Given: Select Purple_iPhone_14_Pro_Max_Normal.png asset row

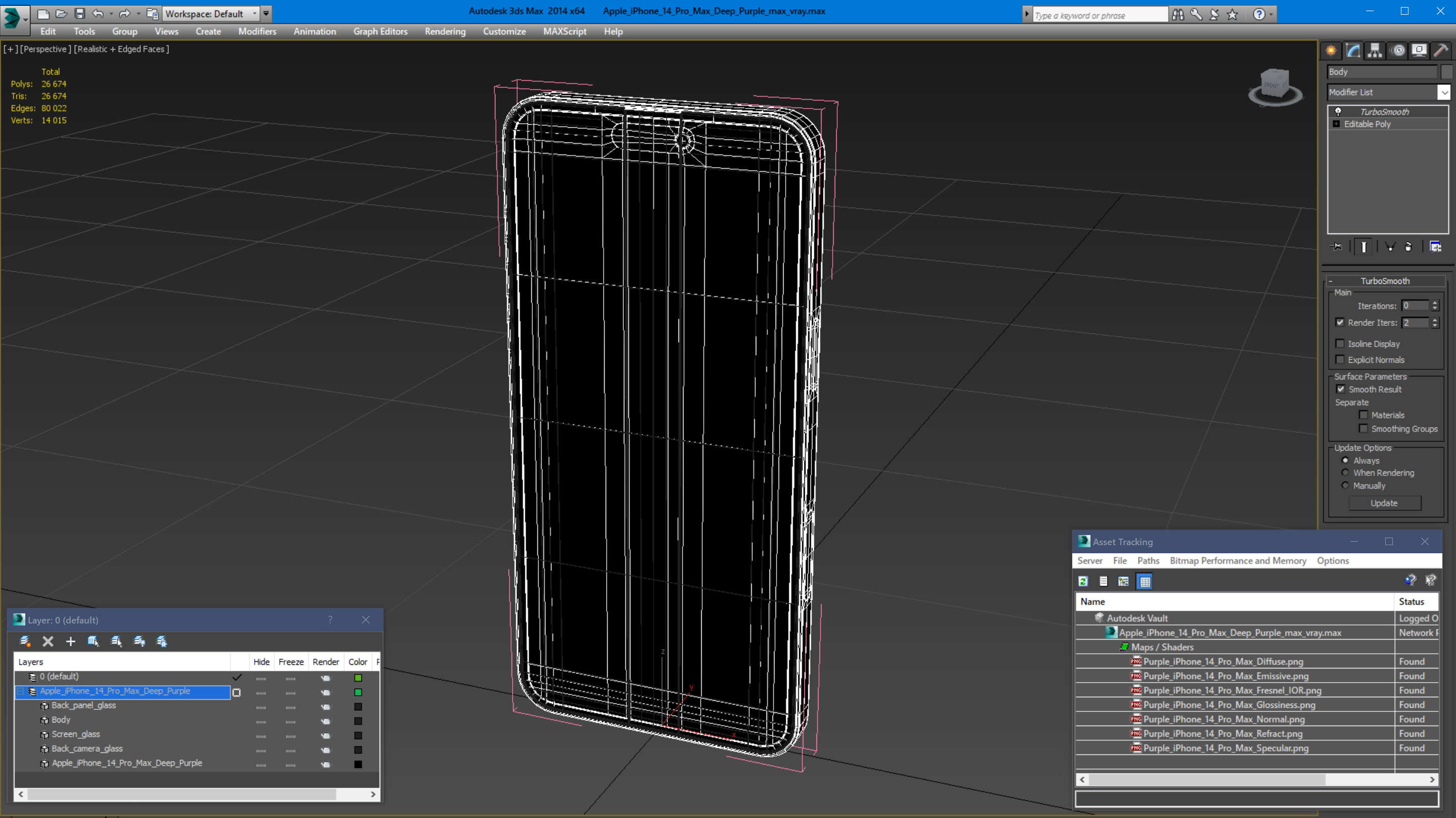Looking at the screenshot, I should (x=1223, y=719).
